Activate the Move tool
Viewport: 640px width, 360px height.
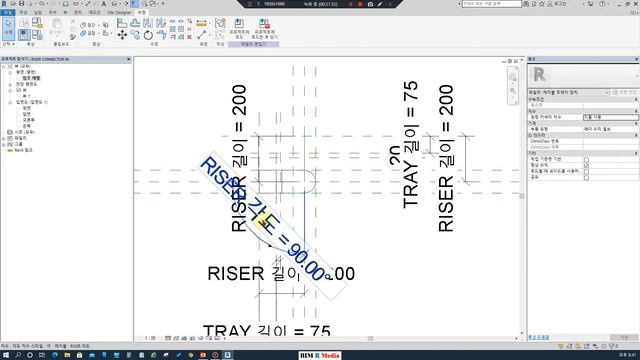coord(122,36)
